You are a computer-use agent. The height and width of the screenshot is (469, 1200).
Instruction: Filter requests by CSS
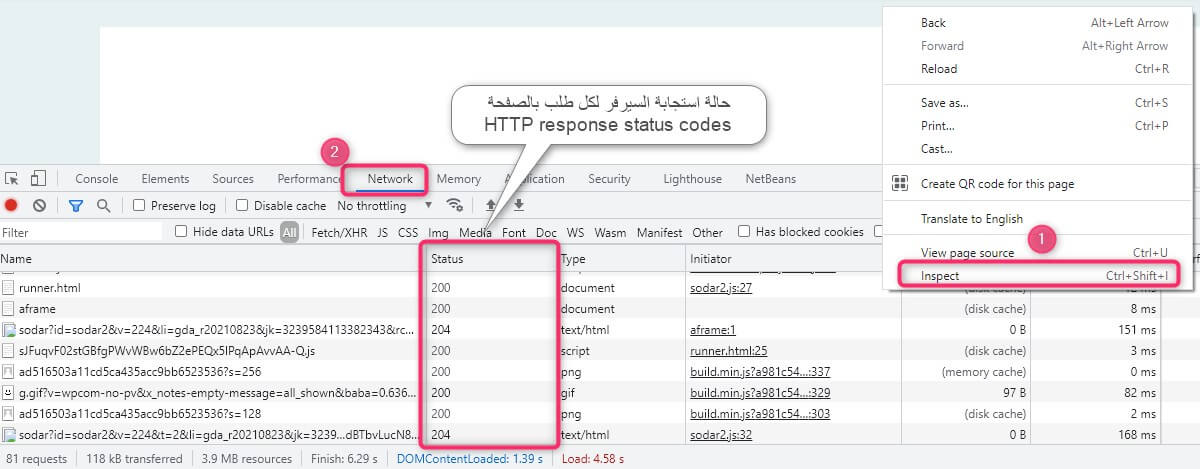408,232
